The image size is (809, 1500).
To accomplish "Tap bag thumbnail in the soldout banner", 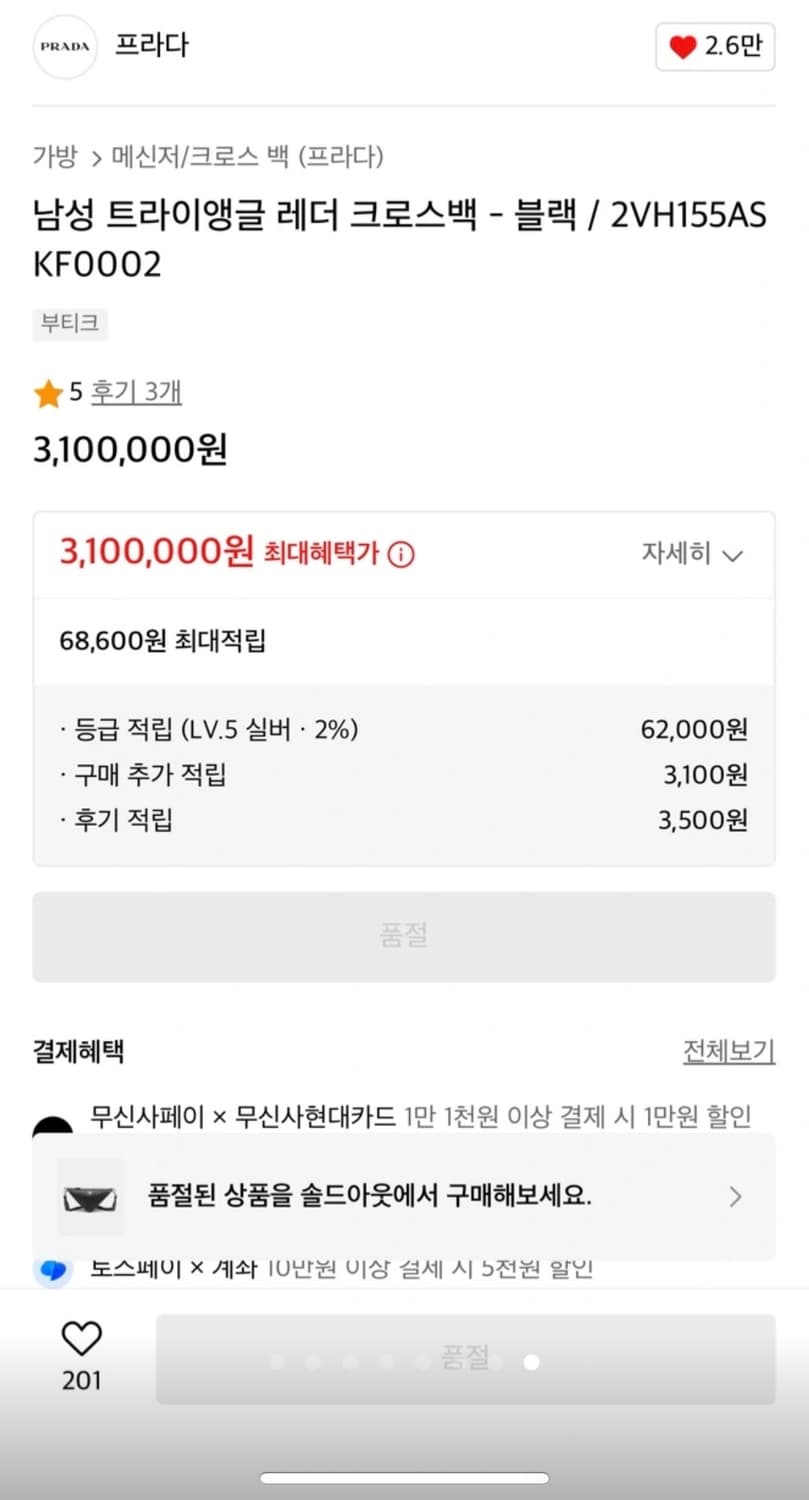I will (90, 1197).
